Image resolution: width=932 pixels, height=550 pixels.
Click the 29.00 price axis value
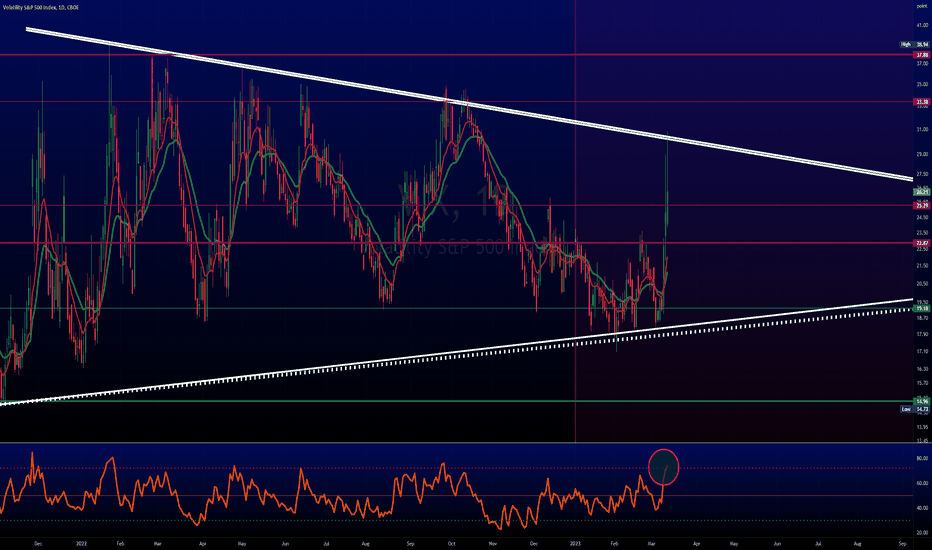point(922,154)
